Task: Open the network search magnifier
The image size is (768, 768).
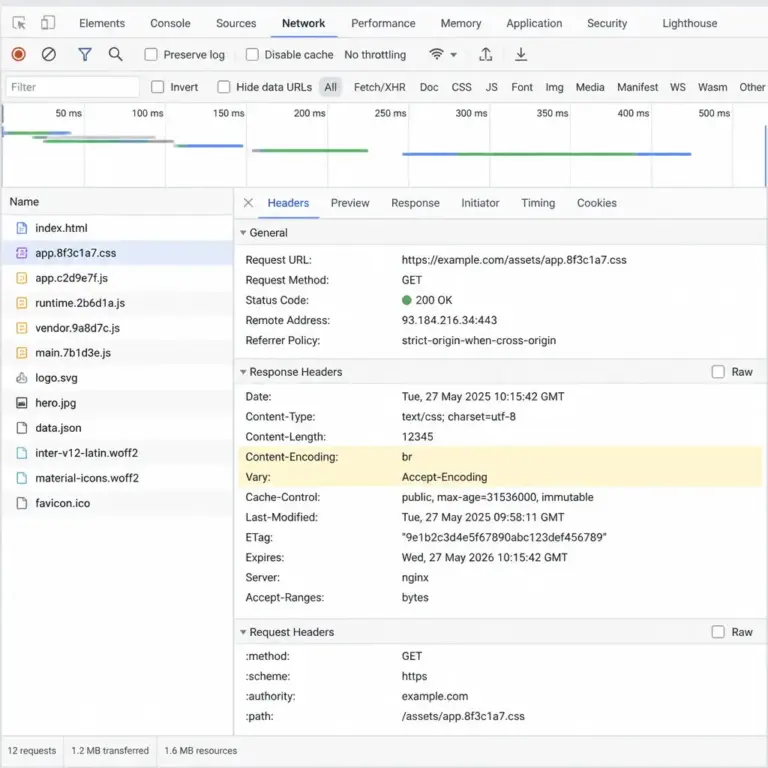Action: (115, 54)
